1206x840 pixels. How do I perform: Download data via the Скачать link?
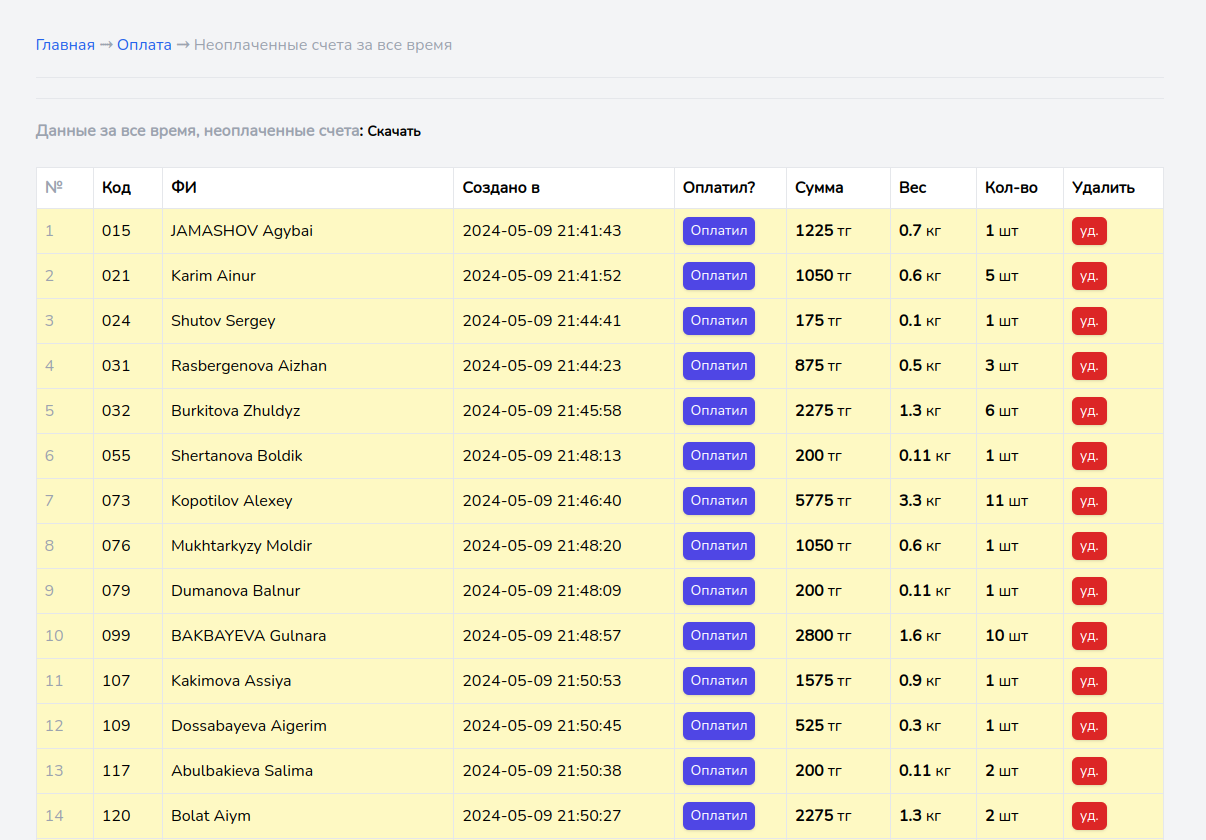394,131
